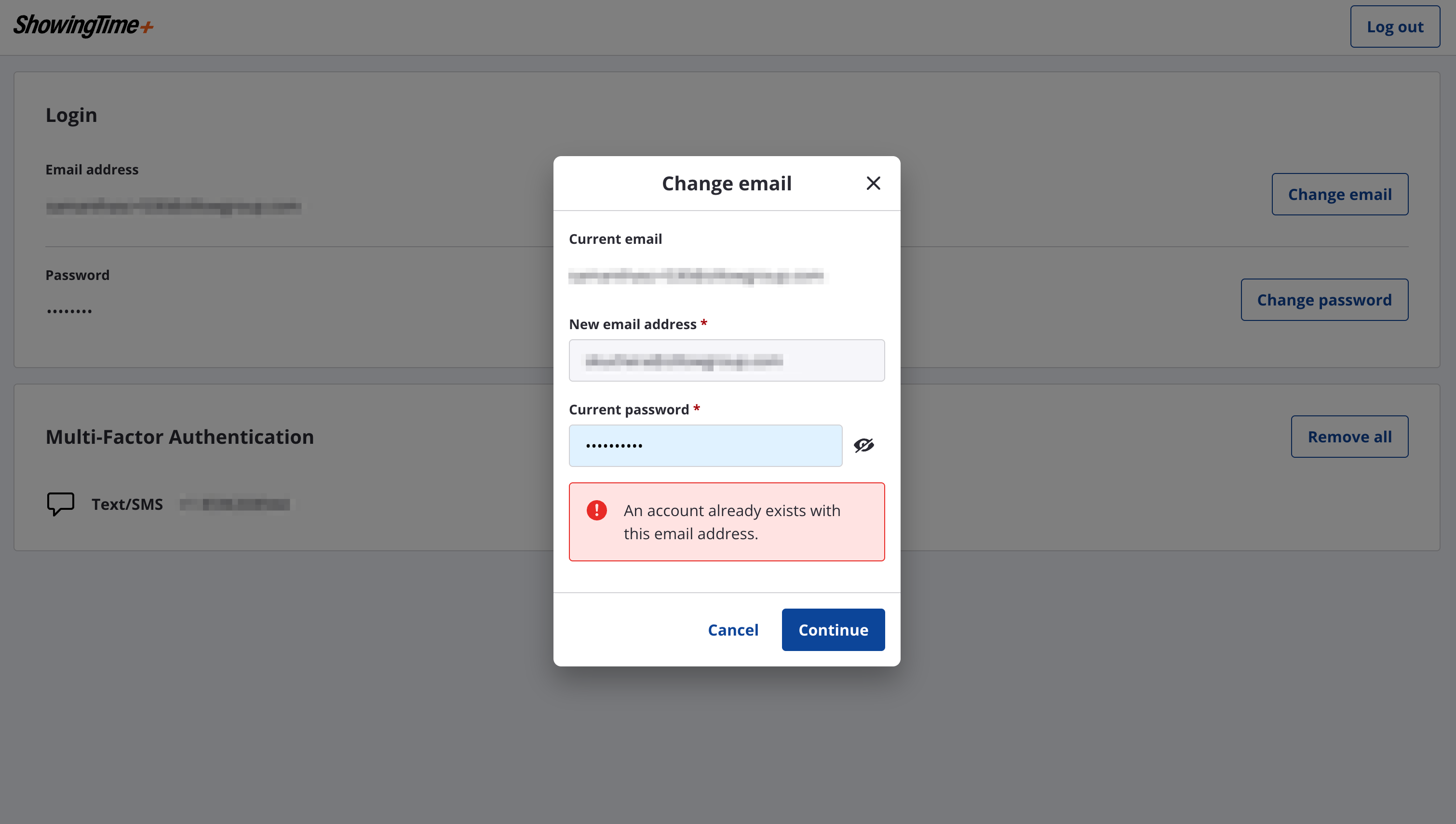The image size is (1456, 824).
Task: Toggle password visibility eye icon
Action: coord(863,445)
